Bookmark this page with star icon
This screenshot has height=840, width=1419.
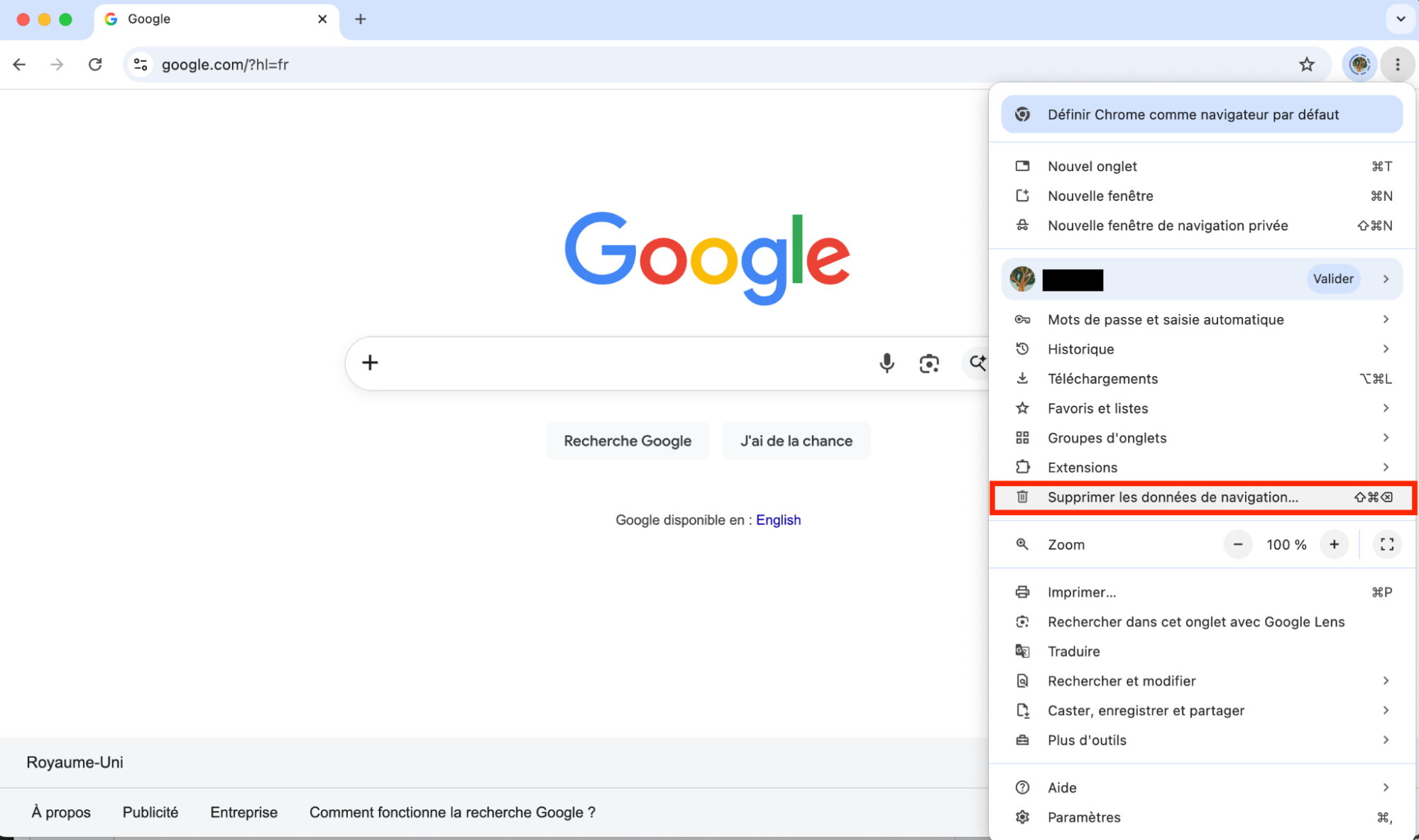click(1307, 65)
